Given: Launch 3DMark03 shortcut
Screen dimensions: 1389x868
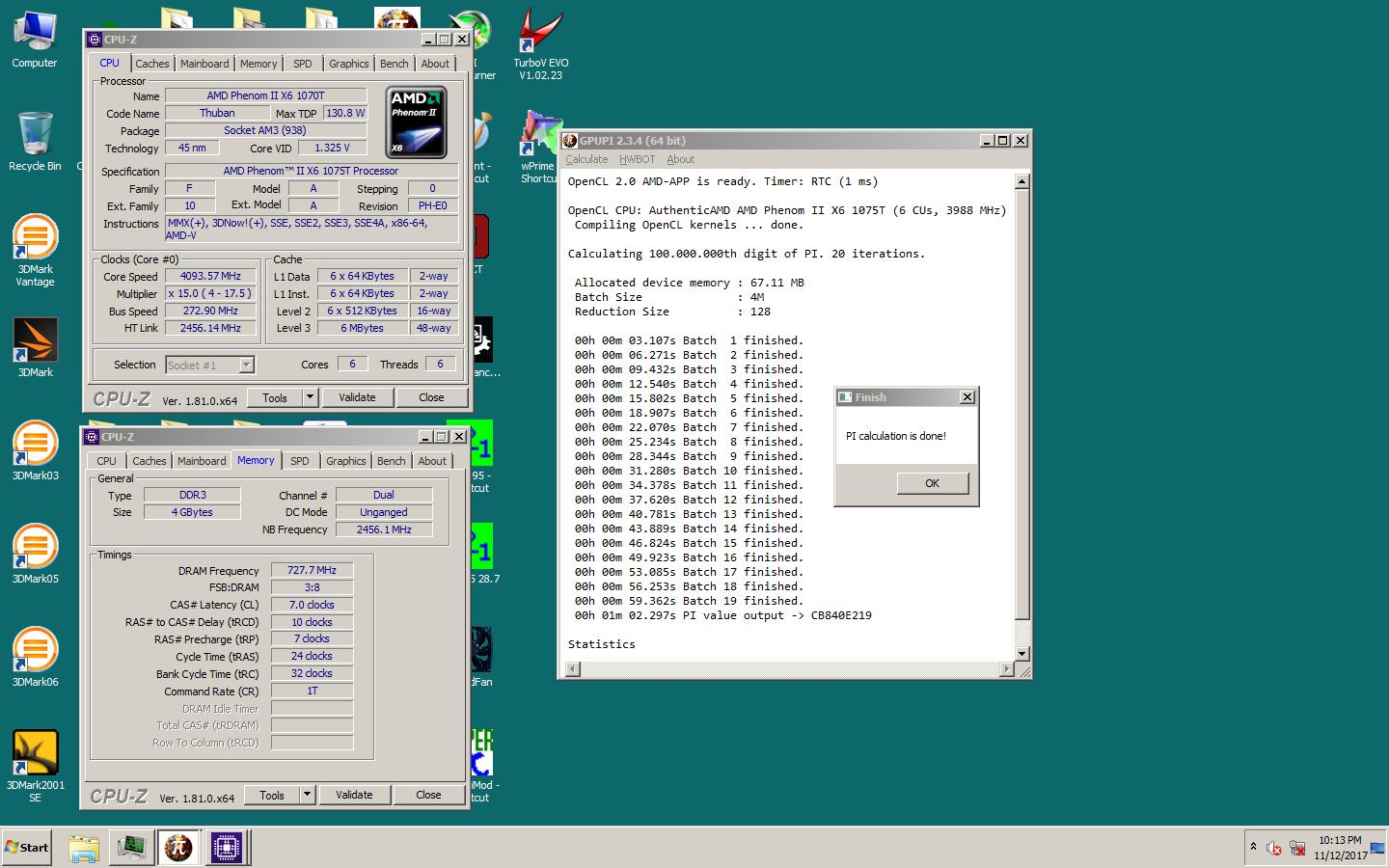Looking at the screenshot, I should [35, 450].
